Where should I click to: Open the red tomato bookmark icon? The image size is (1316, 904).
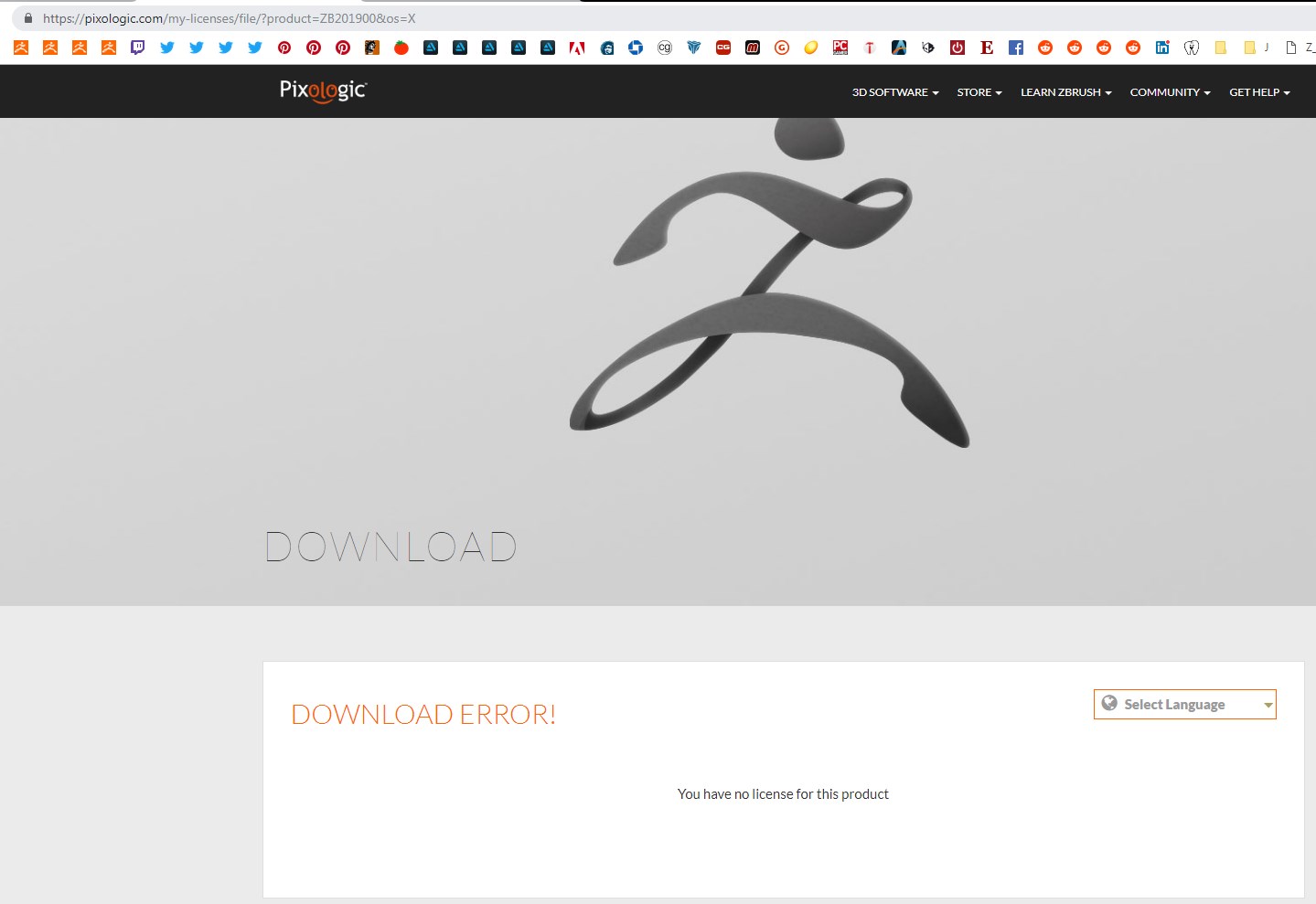401,48
